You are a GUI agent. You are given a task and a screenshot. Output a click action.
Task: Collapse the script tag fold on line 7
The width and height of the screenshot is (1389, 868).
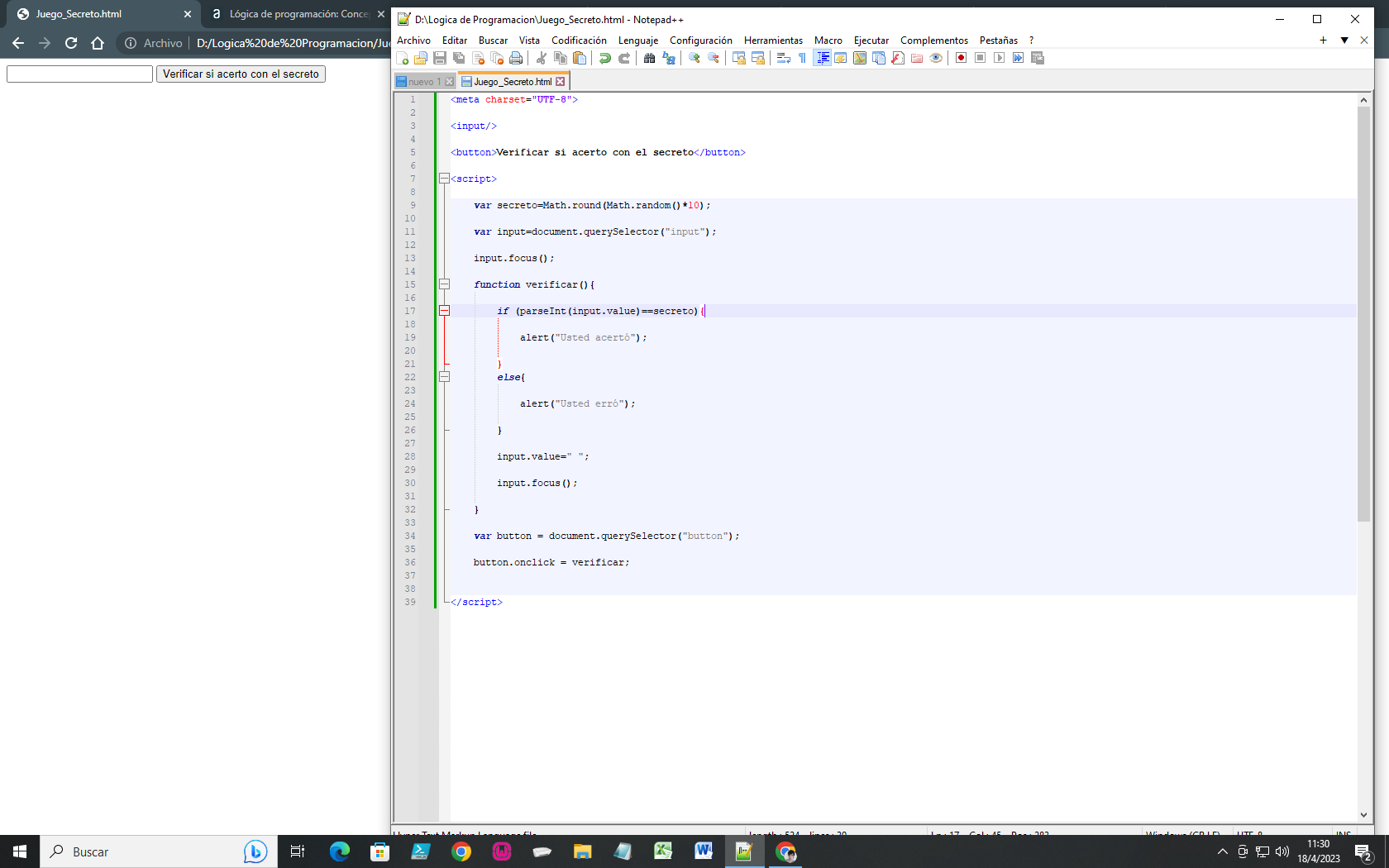(x=444, y=179)
